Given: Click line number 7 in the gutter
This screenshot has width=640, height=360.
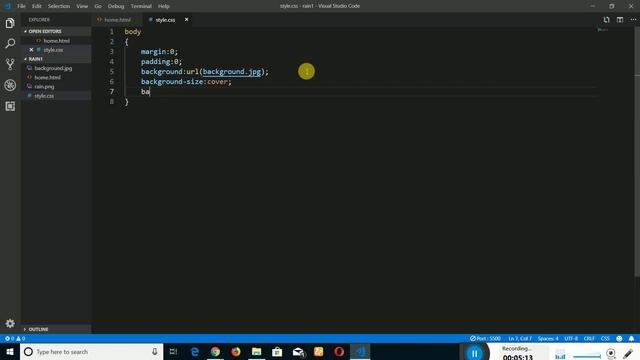Looking at the screenshot, I should pos(111,91).
